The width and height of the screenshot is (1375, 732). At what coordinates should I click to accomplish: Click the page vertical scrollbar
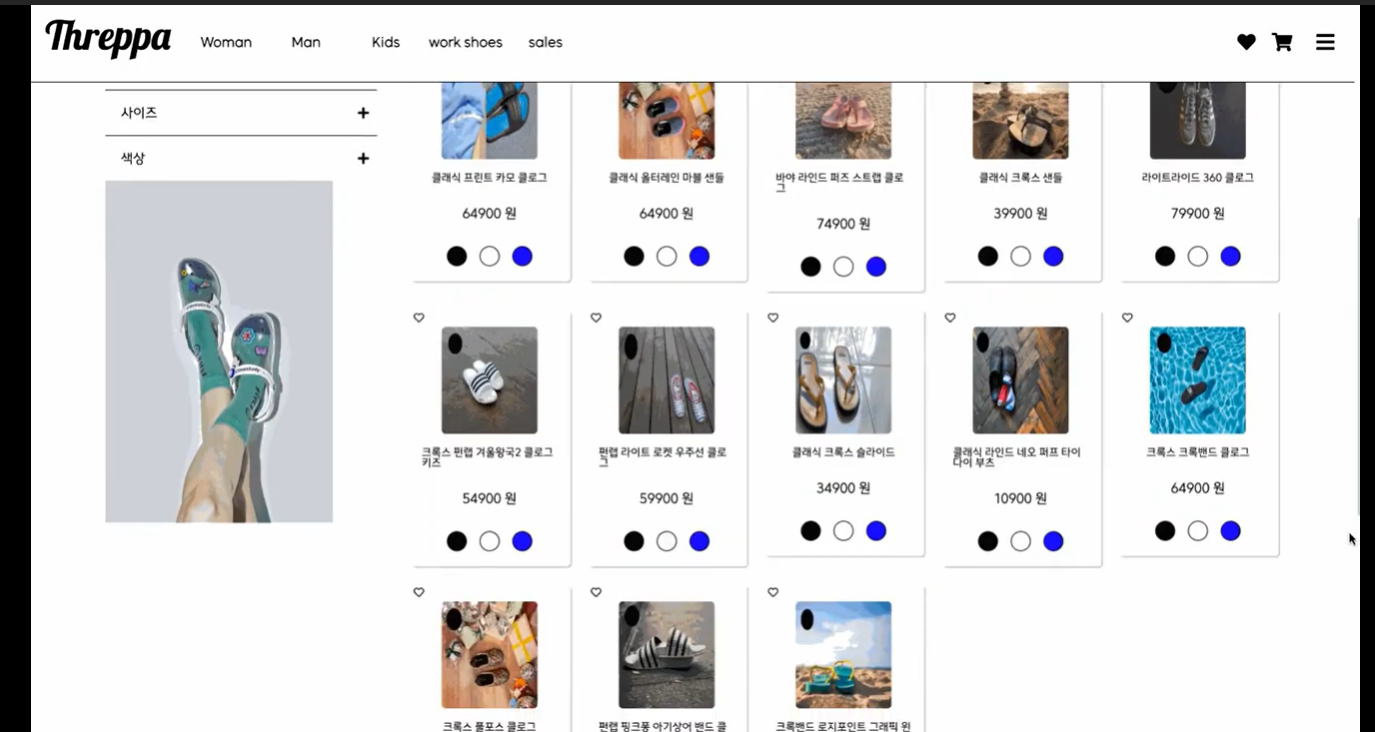point(1358,365)
